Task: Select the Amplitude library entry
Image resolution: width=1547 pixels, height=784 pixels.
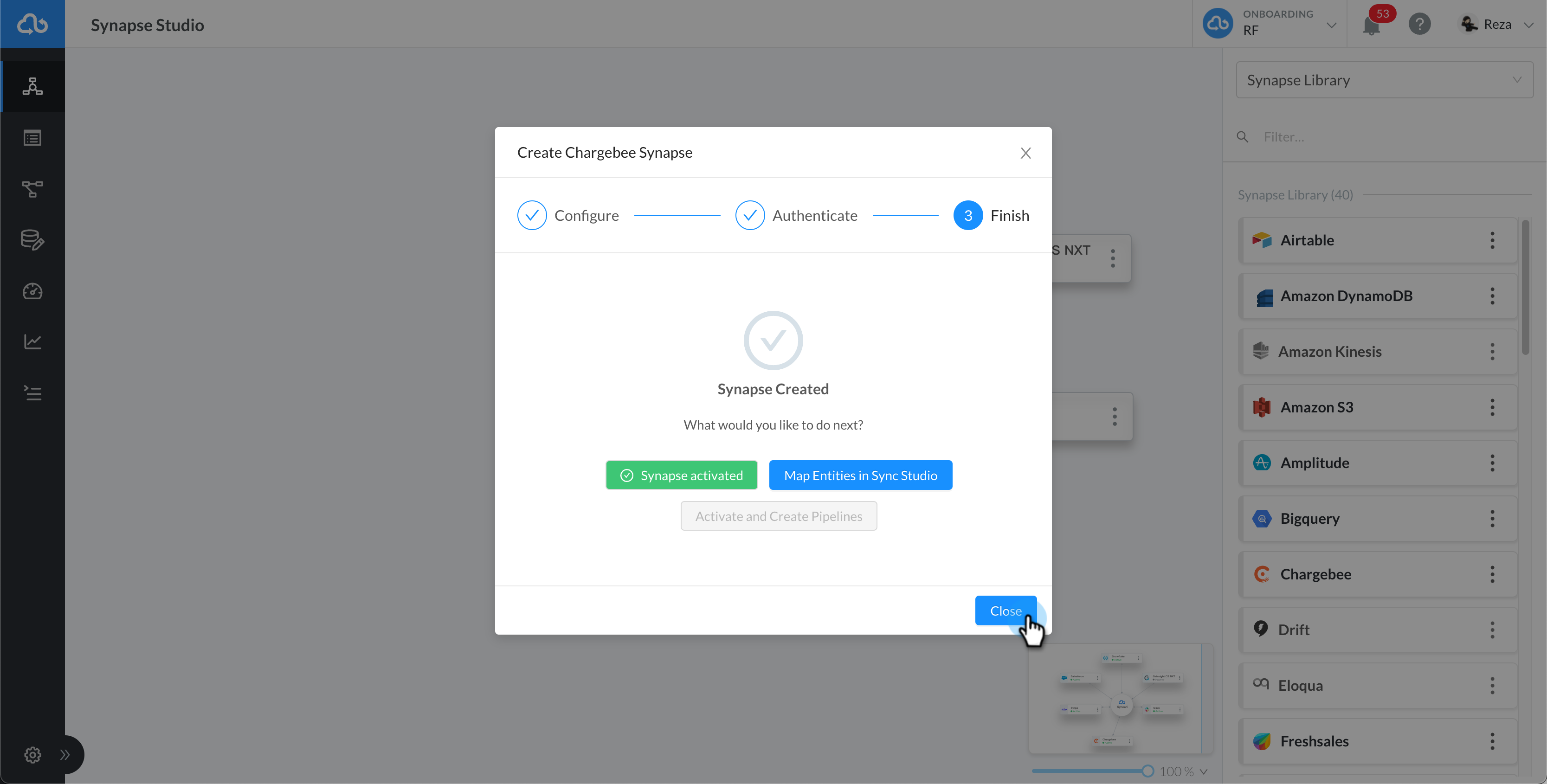Action: pos(1378,463)
